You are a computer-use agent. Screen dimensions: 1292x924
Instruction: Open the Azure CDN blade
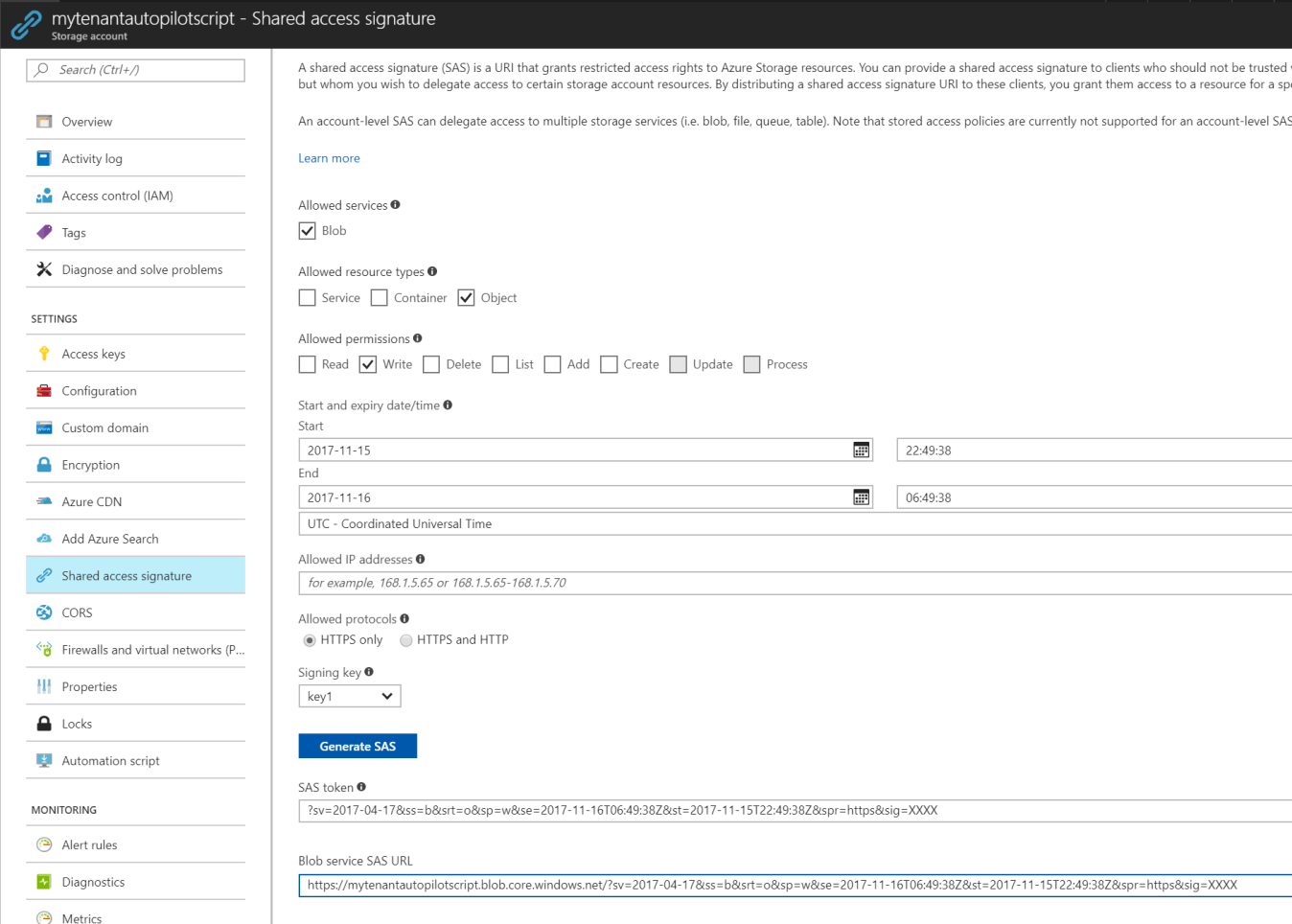(91, 501)
